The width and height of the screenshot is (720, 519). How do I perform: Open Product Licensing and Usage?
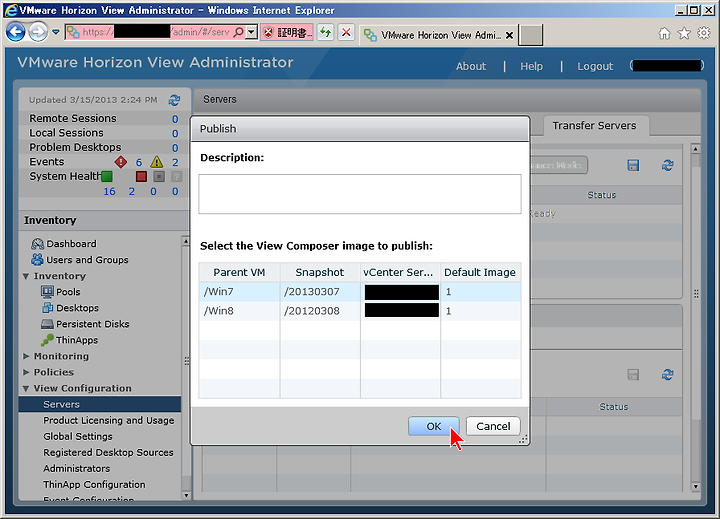coord(109,420)
